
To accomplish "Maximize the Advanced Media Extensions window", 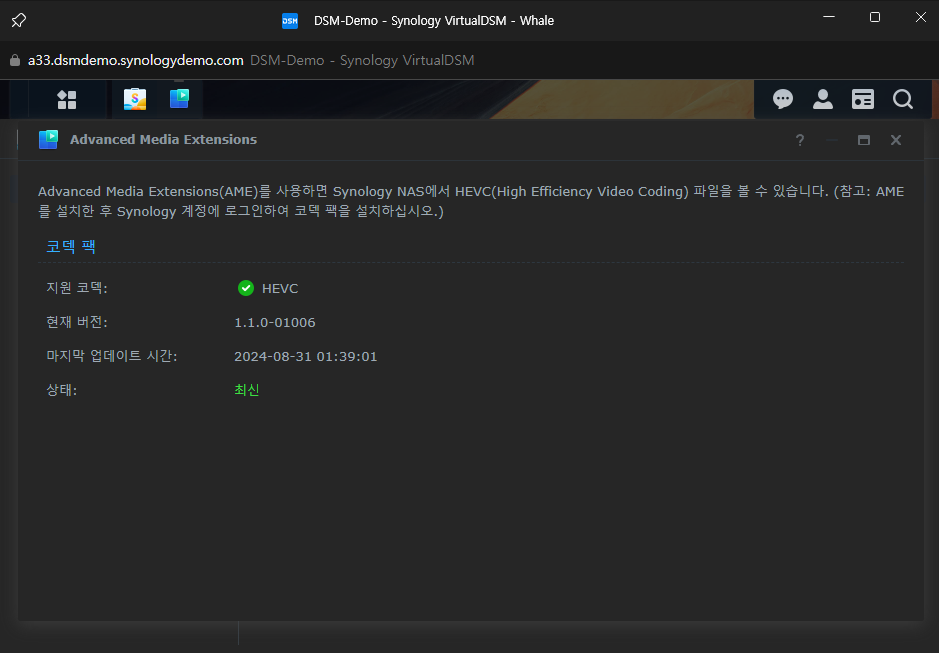I will pyautogui.click(x=864, y=140).
